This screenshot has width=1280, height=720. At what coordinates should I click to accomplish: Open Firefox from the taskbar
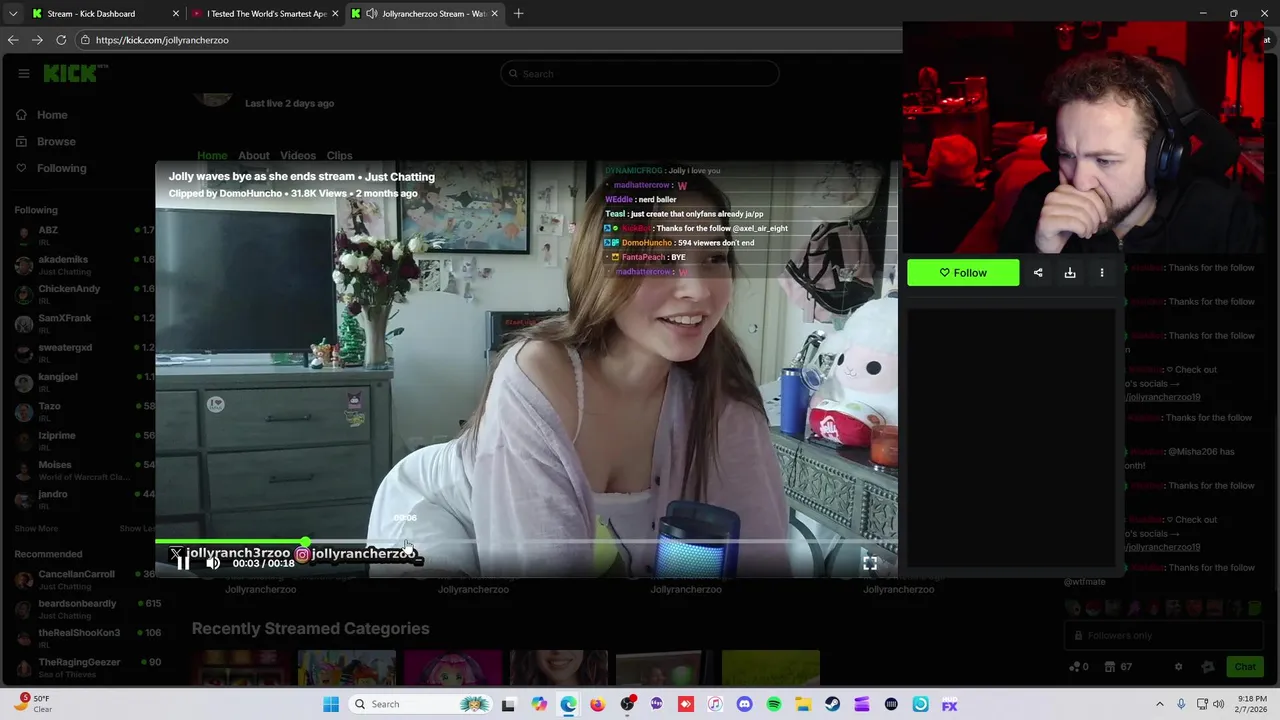[x=597, y=704]
